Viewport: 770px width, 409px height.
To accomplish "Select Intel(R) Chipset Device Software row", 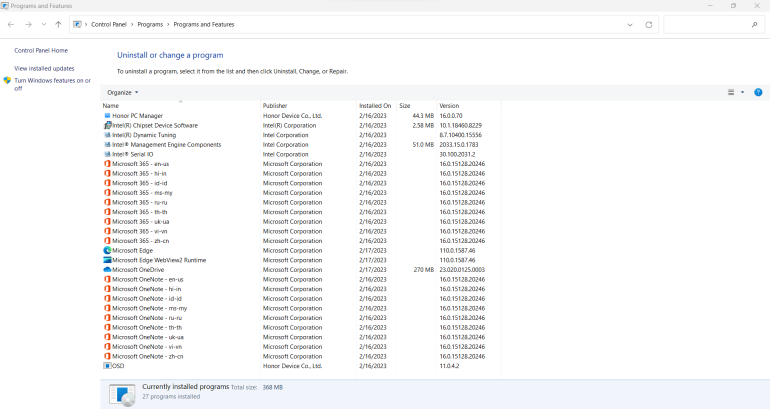I will (x=154, y=125).
